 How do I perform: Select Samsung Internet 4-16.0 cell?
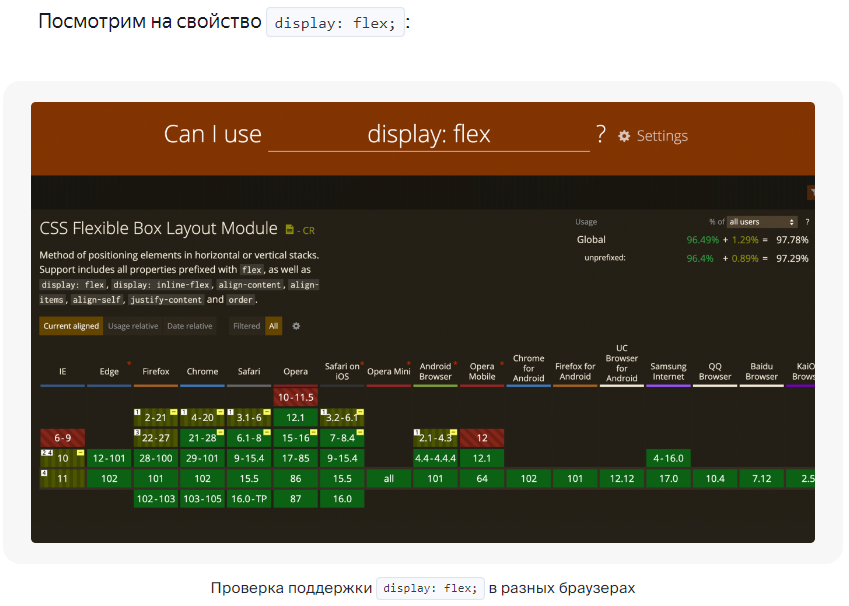click(668, 458)
